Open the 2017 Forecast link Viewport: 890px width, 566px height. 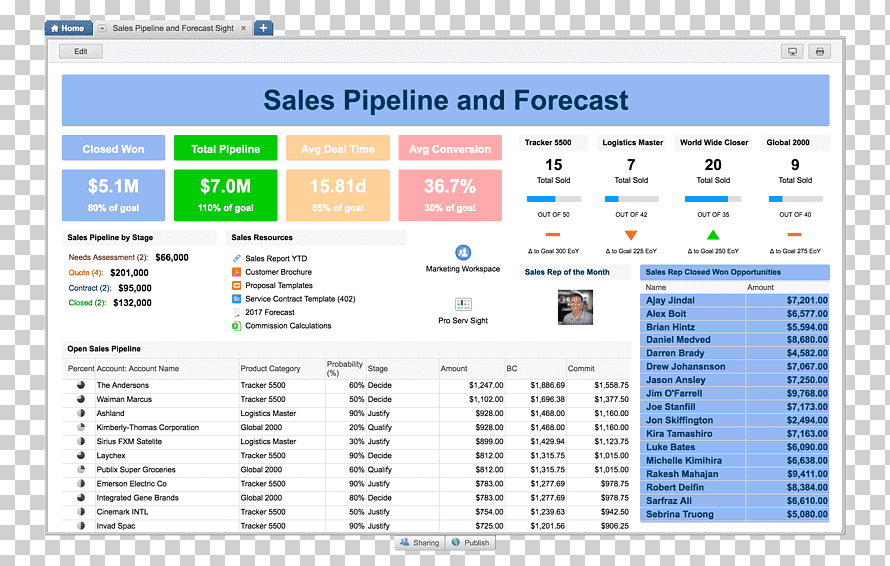click(270, 312)
